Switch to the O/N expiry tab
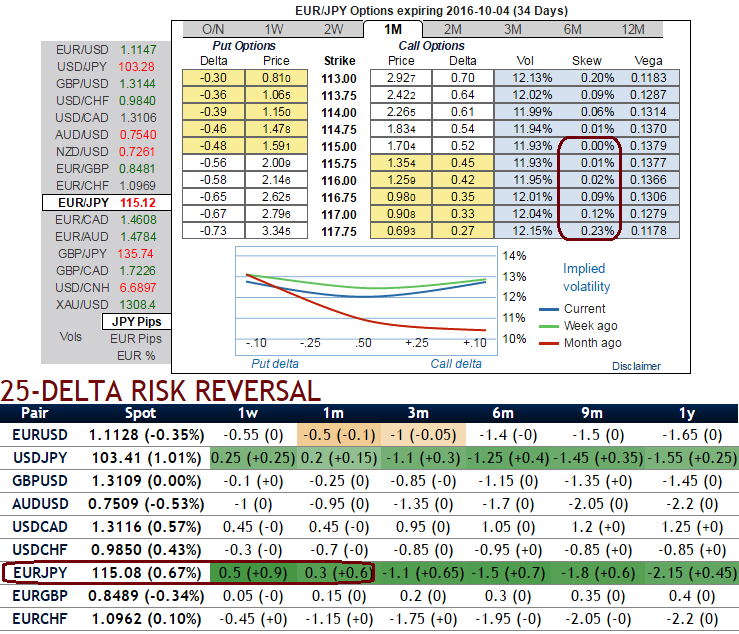Screen dimensions: 739x634 213,29
